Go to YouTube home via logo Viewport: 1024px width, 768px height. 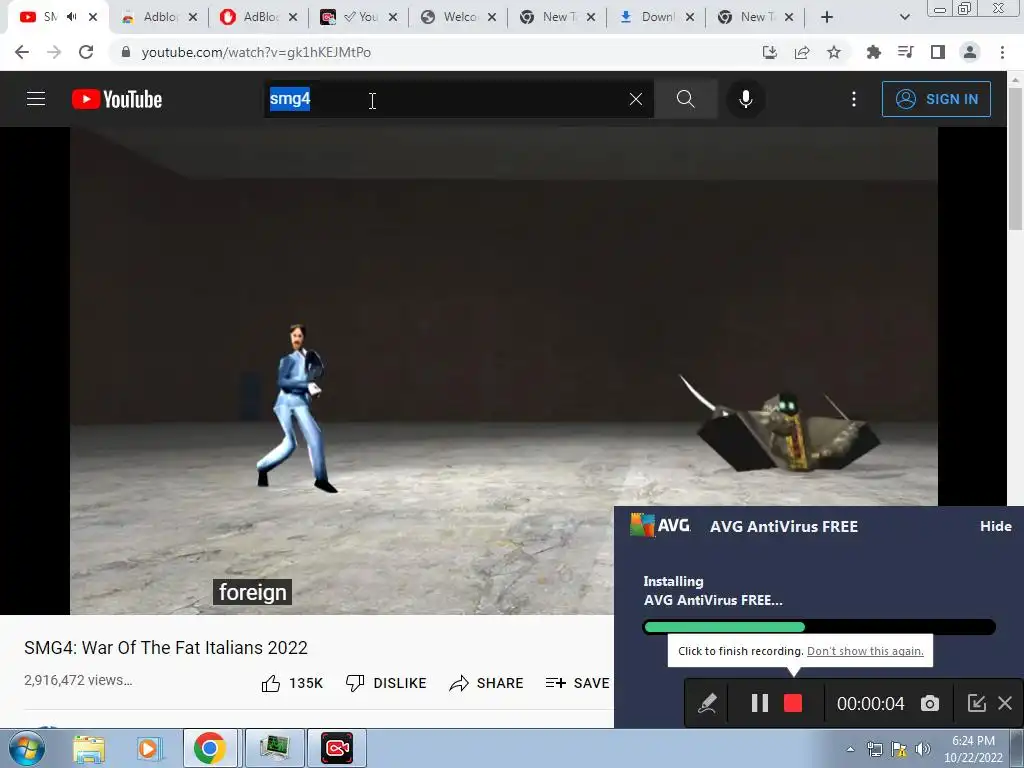coord(117,99)
